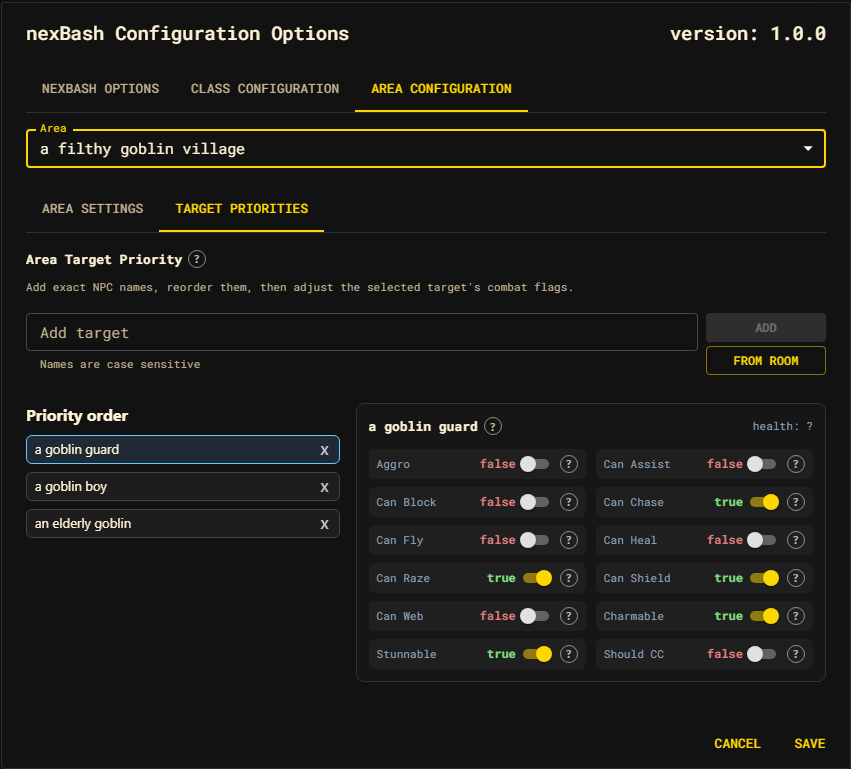Screen dimensions: 851x769
Task: Show help for Can Fly flag
Action: pos(569,540)
